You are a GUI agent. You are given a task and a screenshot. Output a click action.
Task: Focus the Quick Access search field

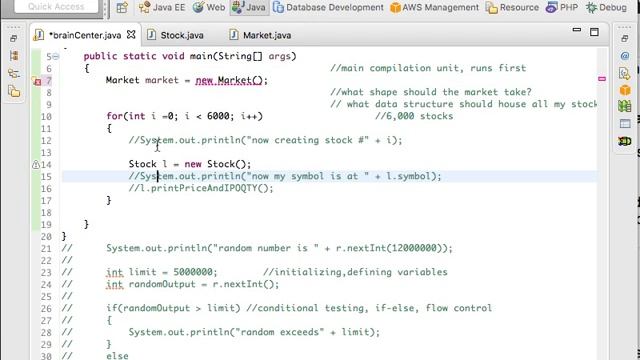(x=56, y=6)
